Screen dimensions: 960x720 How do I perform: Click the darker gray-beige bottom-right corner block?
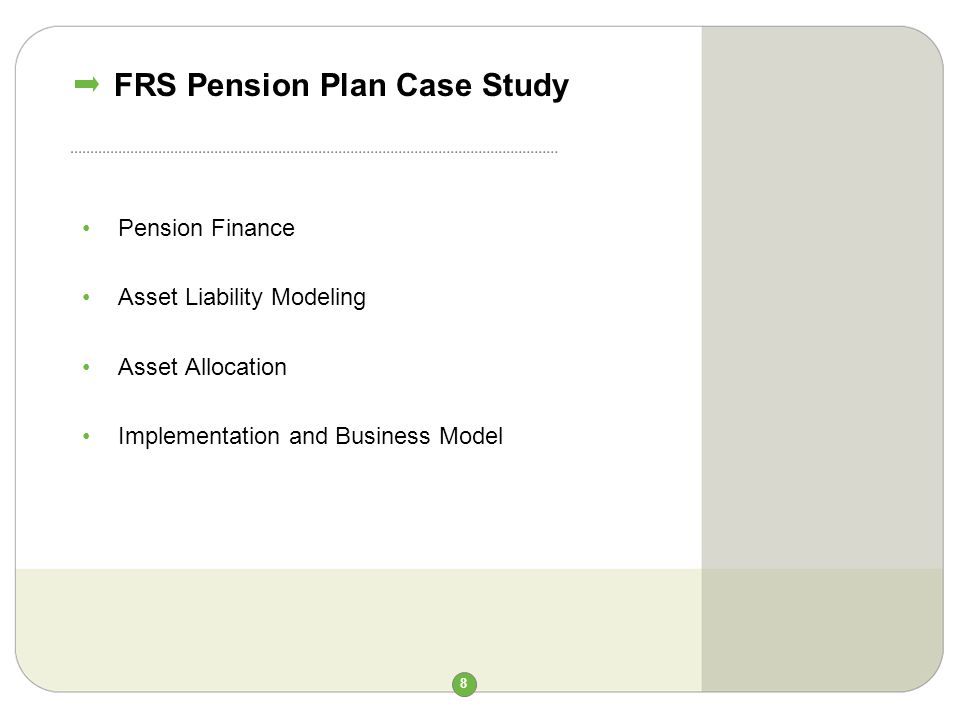pyautogui.click(x=822, y=630)
